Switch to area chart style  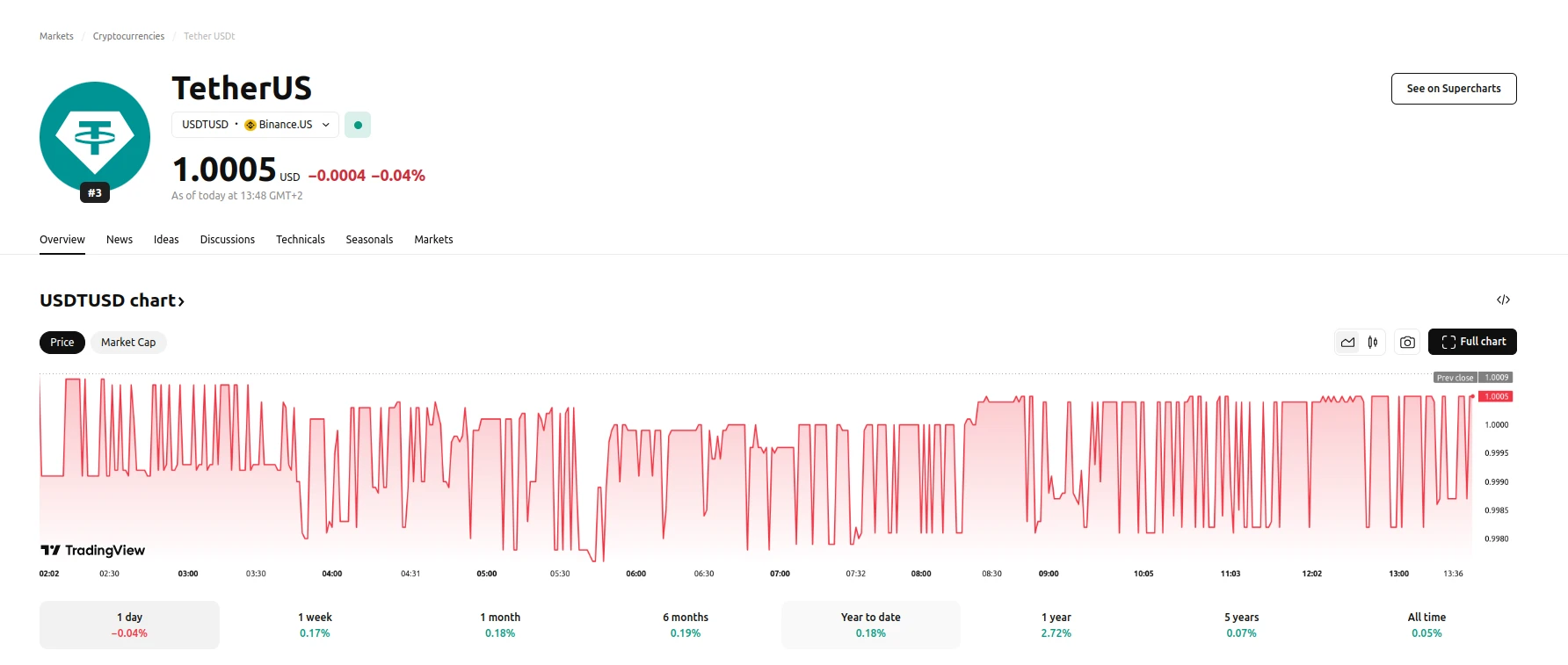(1347, 343)
